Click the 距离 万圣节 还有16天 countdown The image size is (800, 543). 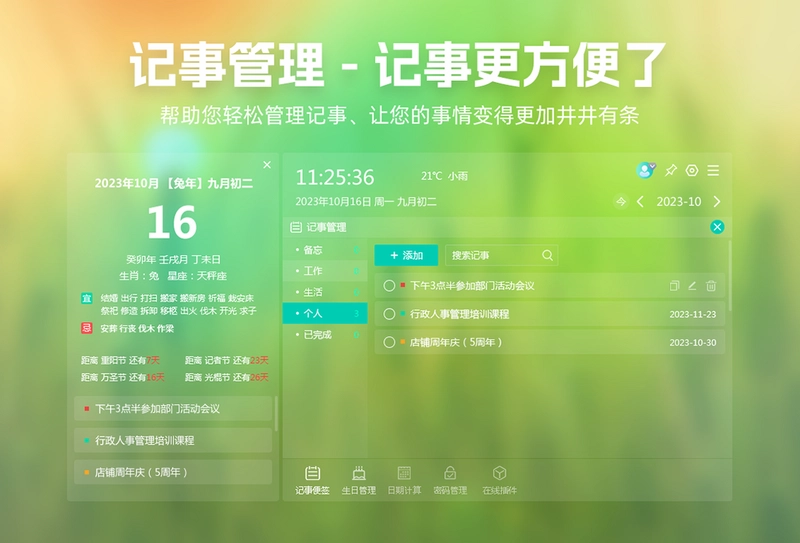pos(123,378)
